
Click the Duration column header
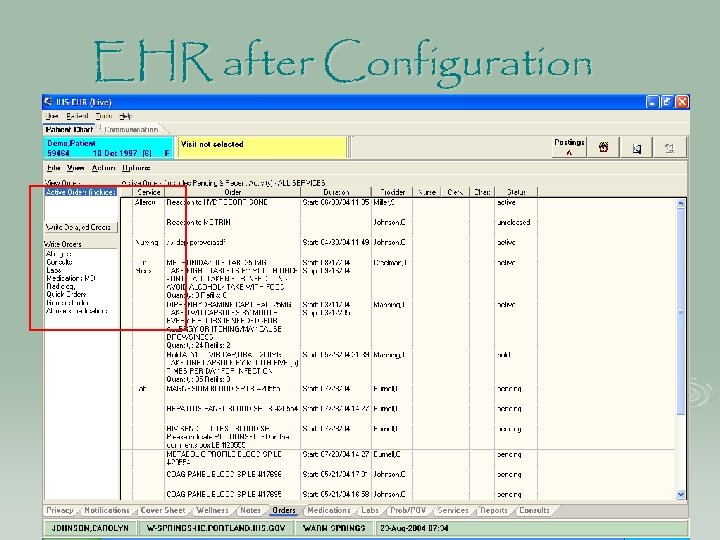click(x=336, y=192)
